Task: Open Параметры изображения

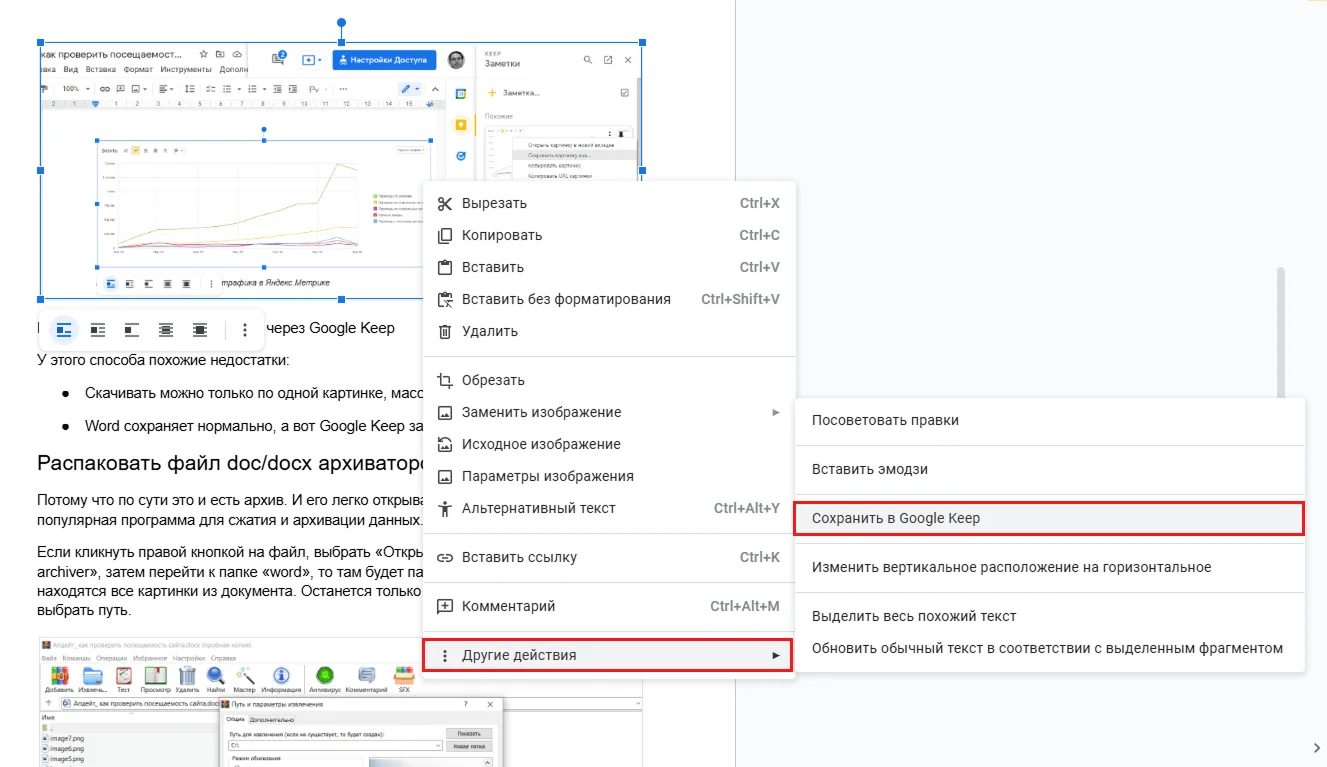Action: 609,476
